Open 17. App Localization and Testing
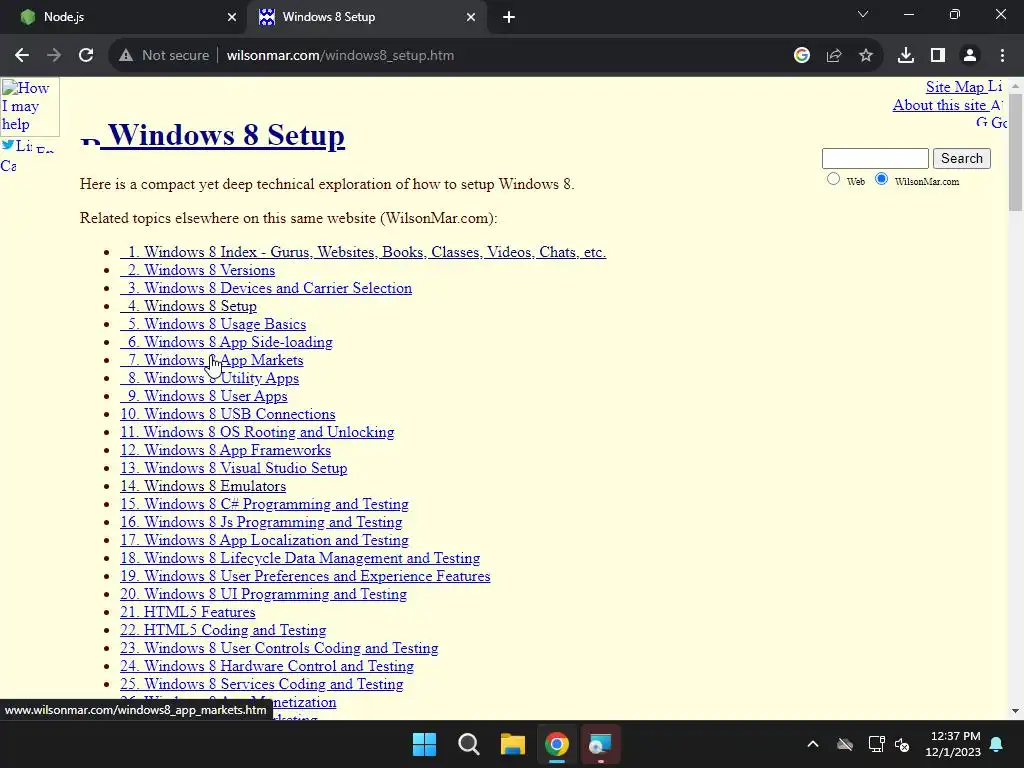1024x768 pixels. [264, 540]
